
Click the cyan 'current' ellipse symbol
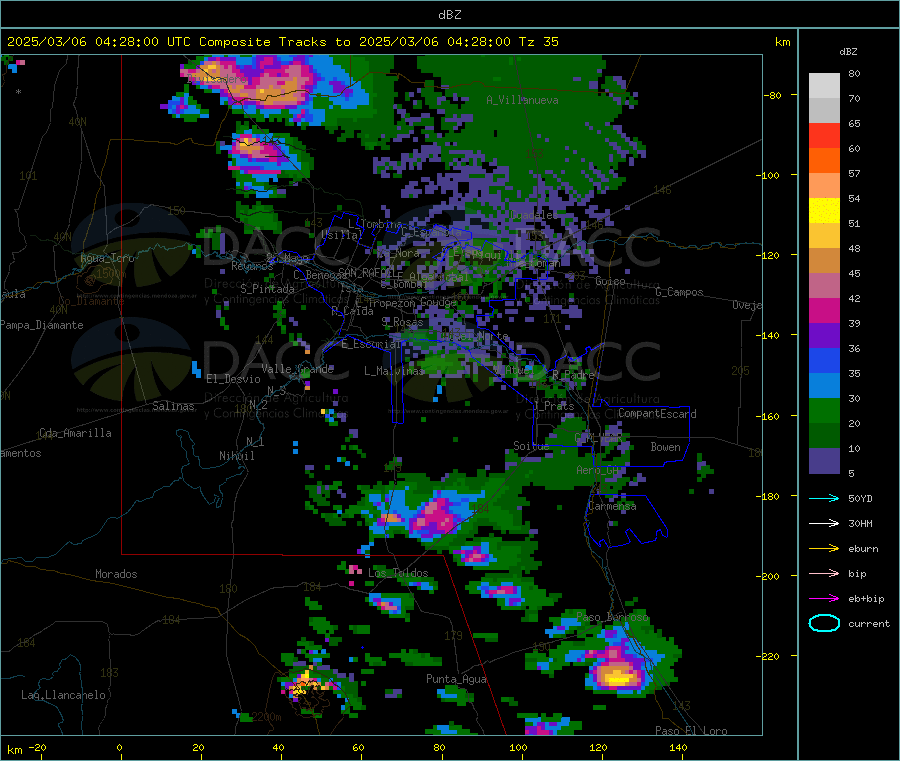[x=824, y=623]
